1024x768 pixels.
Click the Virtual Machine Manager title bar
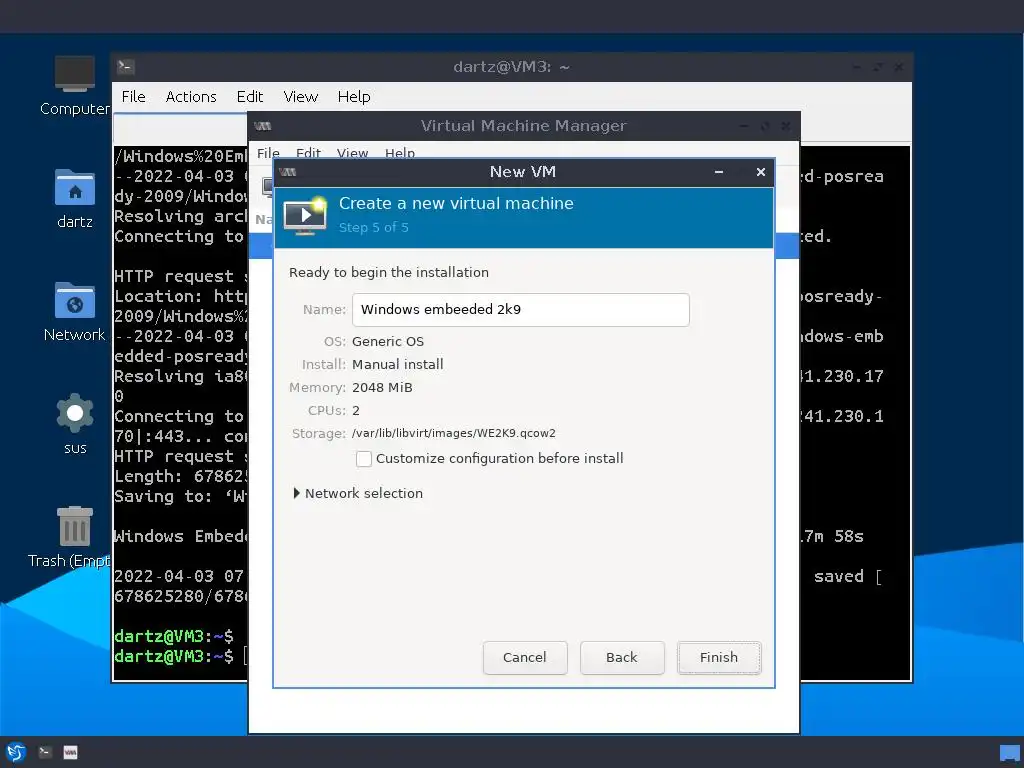[524, 126]
